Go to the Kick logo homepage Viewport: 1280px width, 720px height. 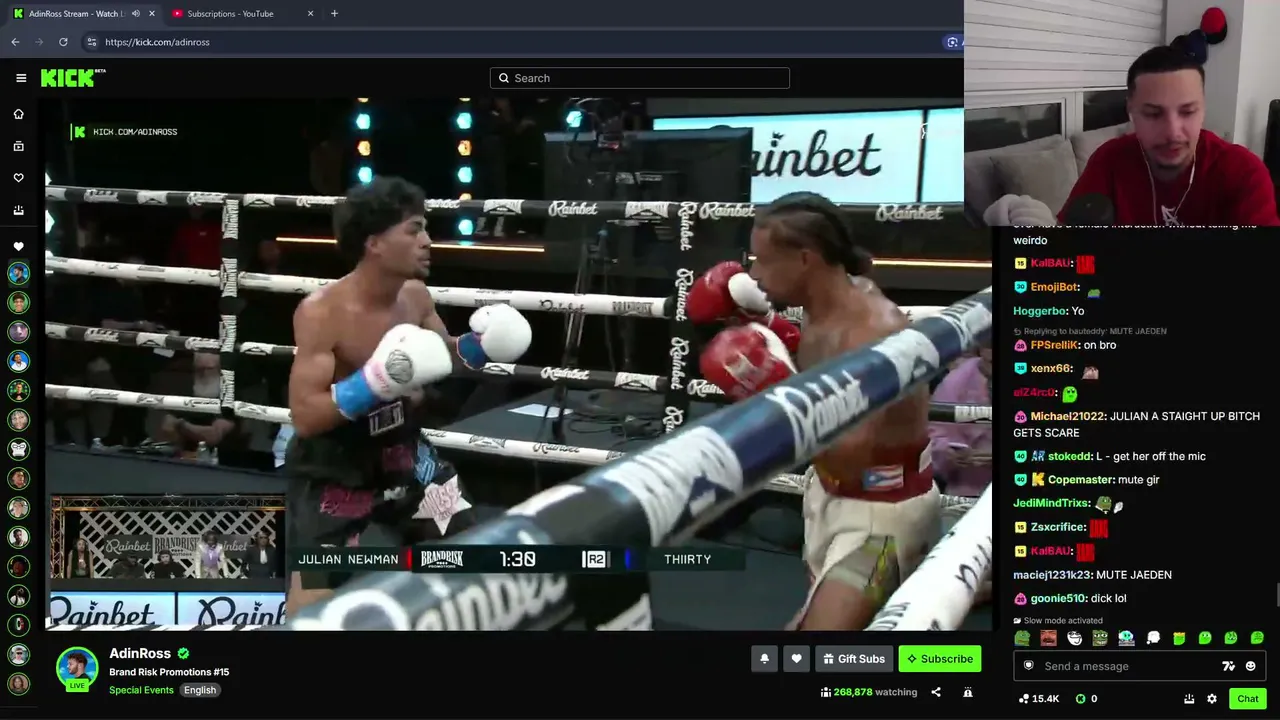(x=73, y=78)
